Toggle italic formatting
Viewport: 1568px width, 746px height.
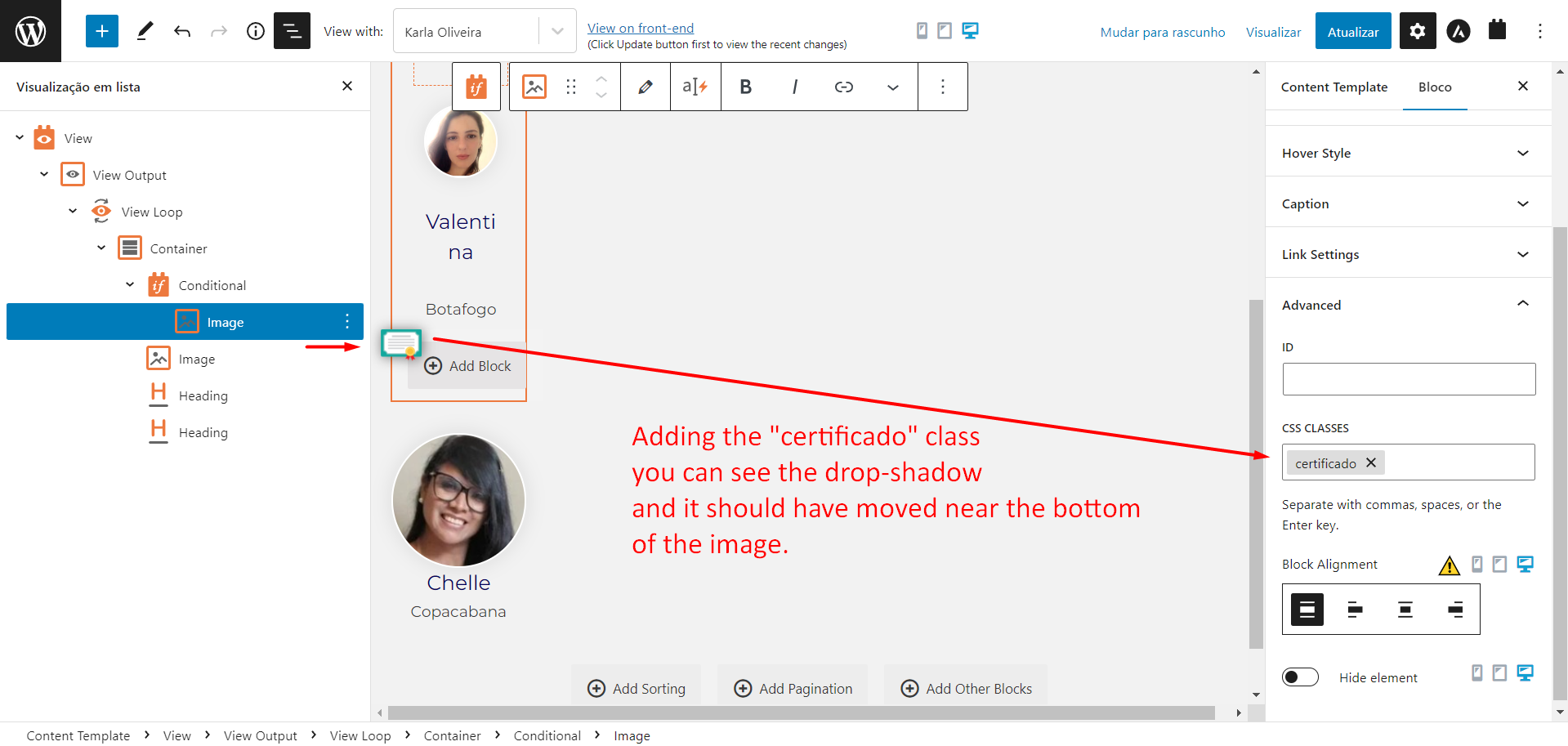point(794,87)
